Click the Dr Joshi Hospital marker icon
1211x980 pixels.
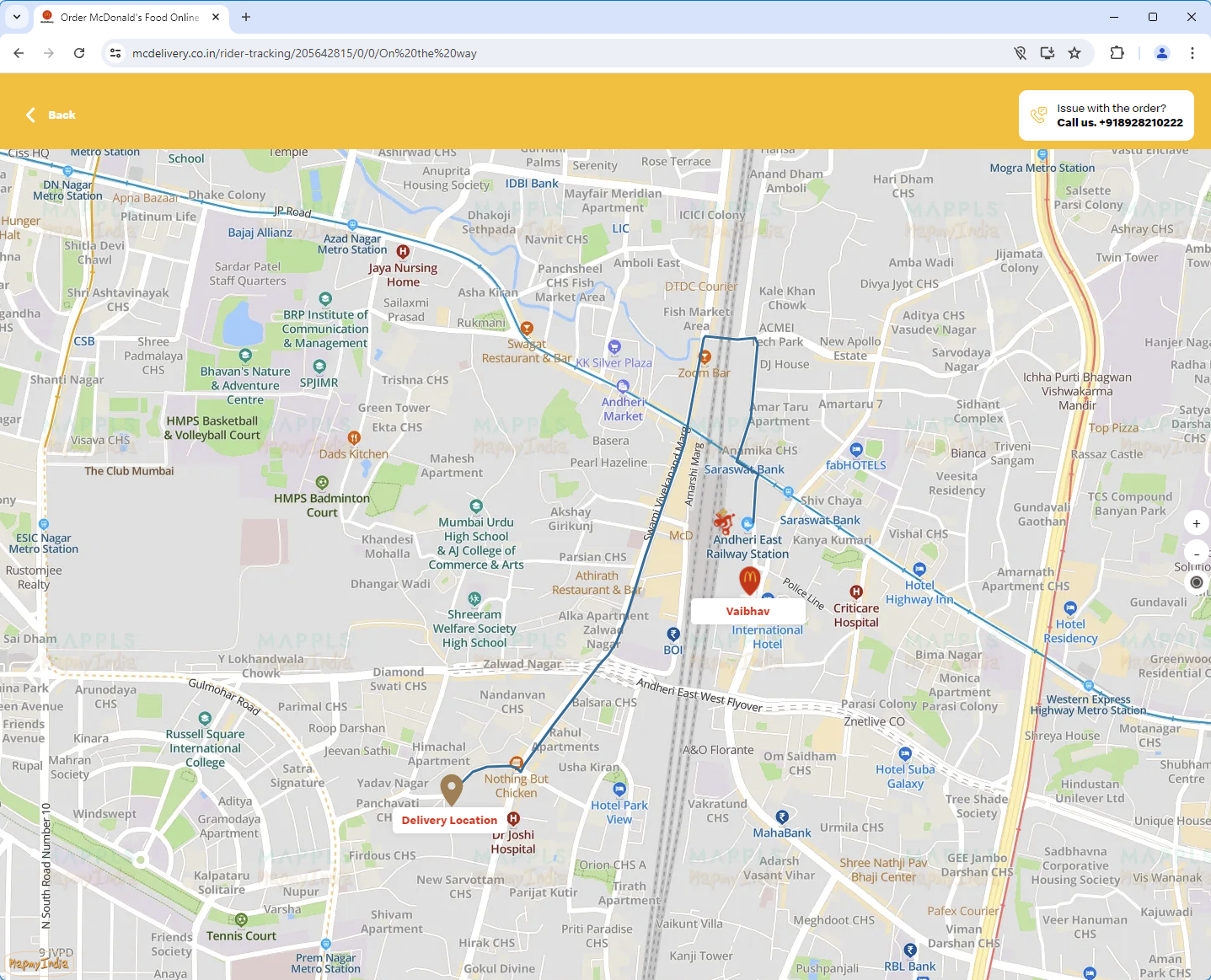(513, 818)
